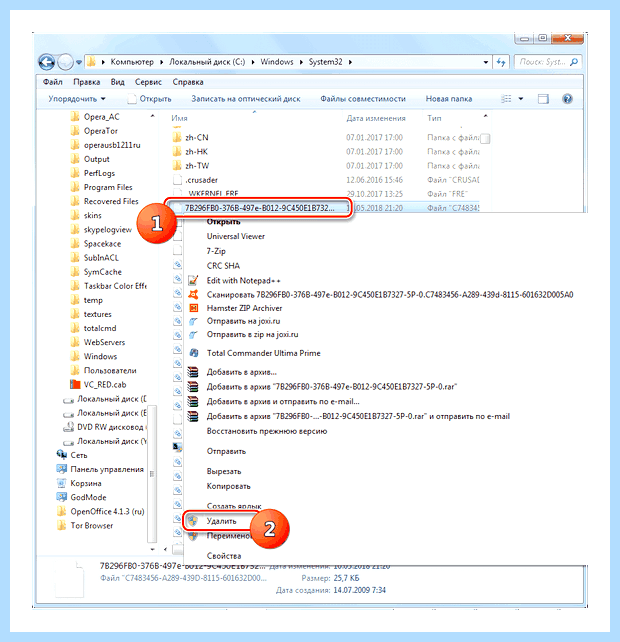This screenshot has height=642, width=620.
Task: Click the DVD RW drive icon
Action: coord(68,427)
